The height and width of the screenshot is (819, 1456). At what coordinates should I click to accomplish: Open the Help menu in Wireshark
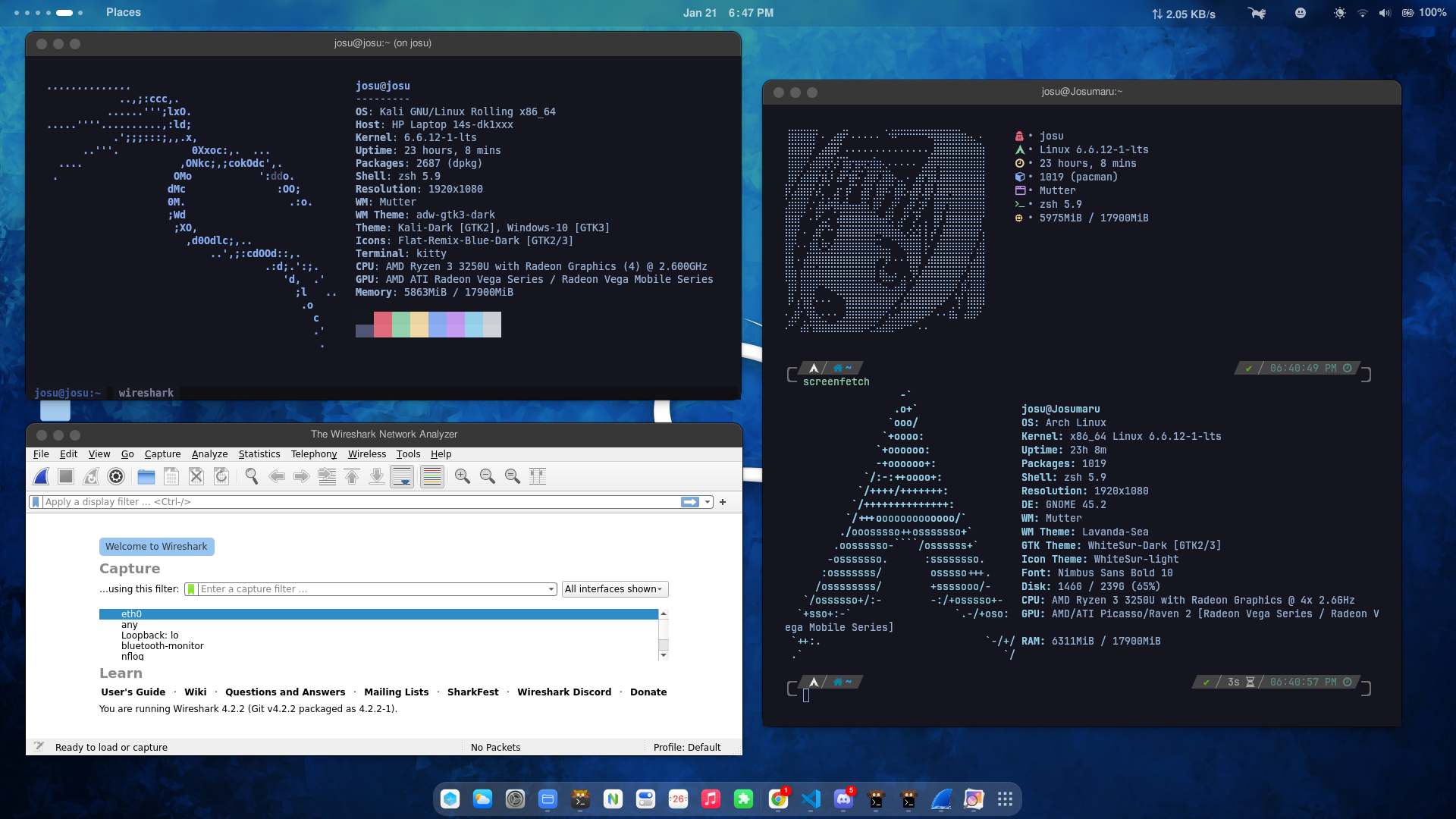click(x=441, y=454)
